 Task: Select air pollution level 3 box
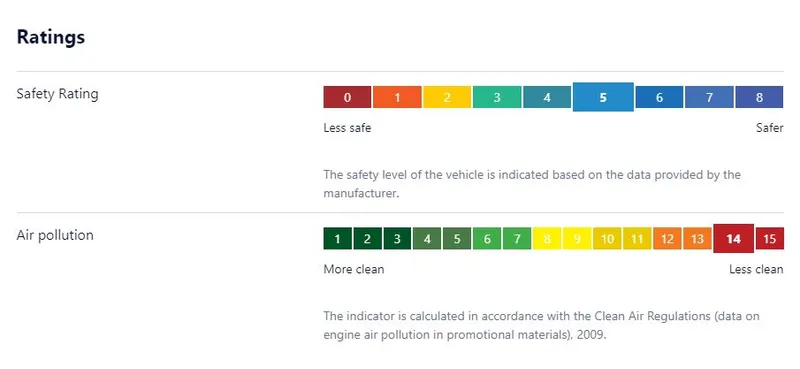click(397, 238)
